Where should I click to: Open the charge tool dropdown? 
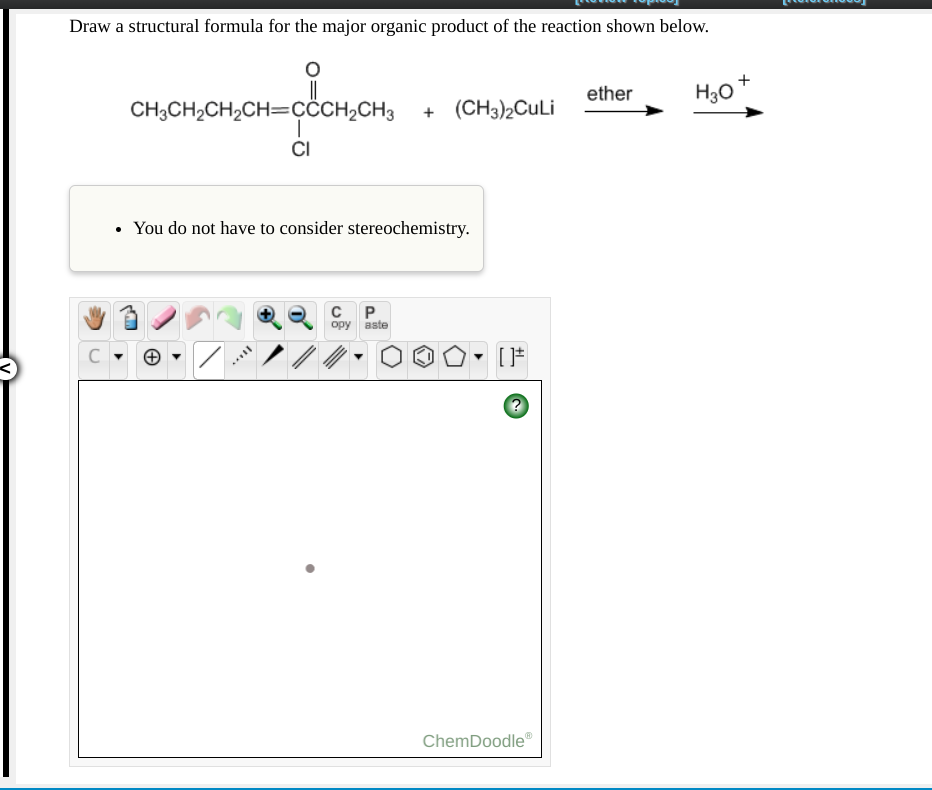(176, 358)
